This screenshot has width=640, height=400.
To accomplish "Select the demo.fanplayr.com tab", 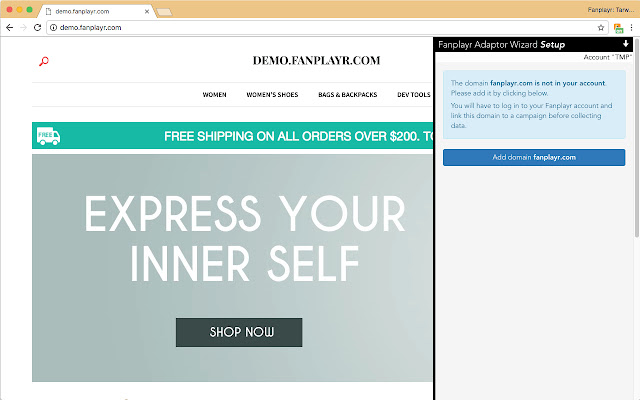I will (96, 11).
